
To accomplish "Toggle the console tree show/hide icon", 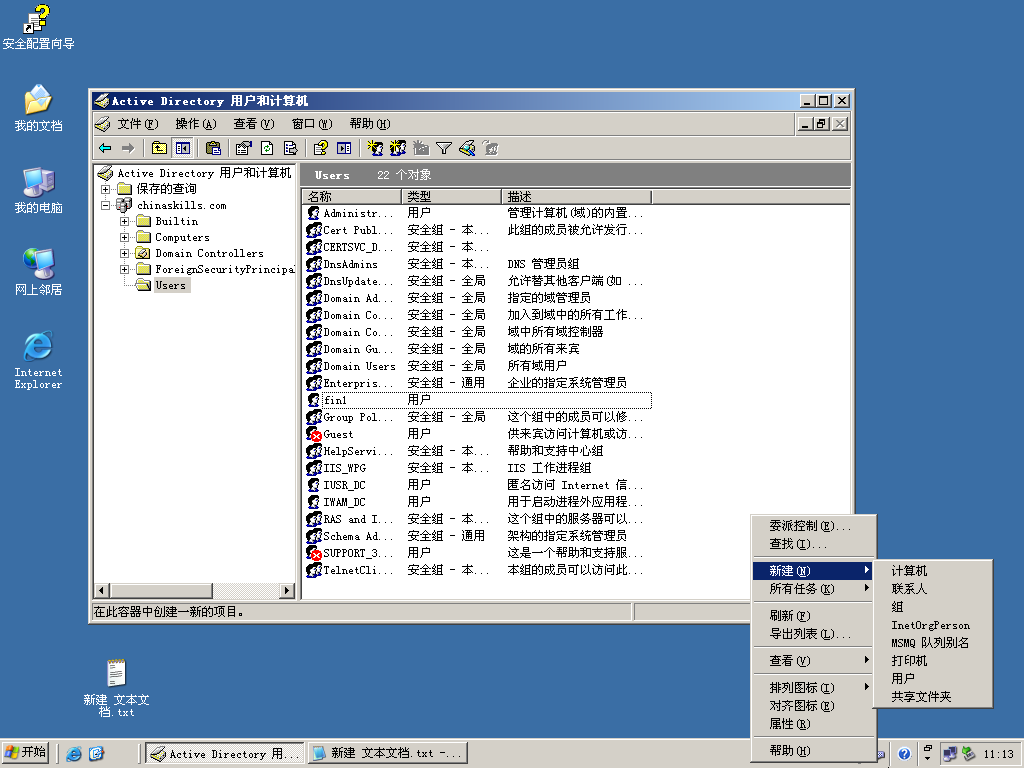I will click(182, 148).
